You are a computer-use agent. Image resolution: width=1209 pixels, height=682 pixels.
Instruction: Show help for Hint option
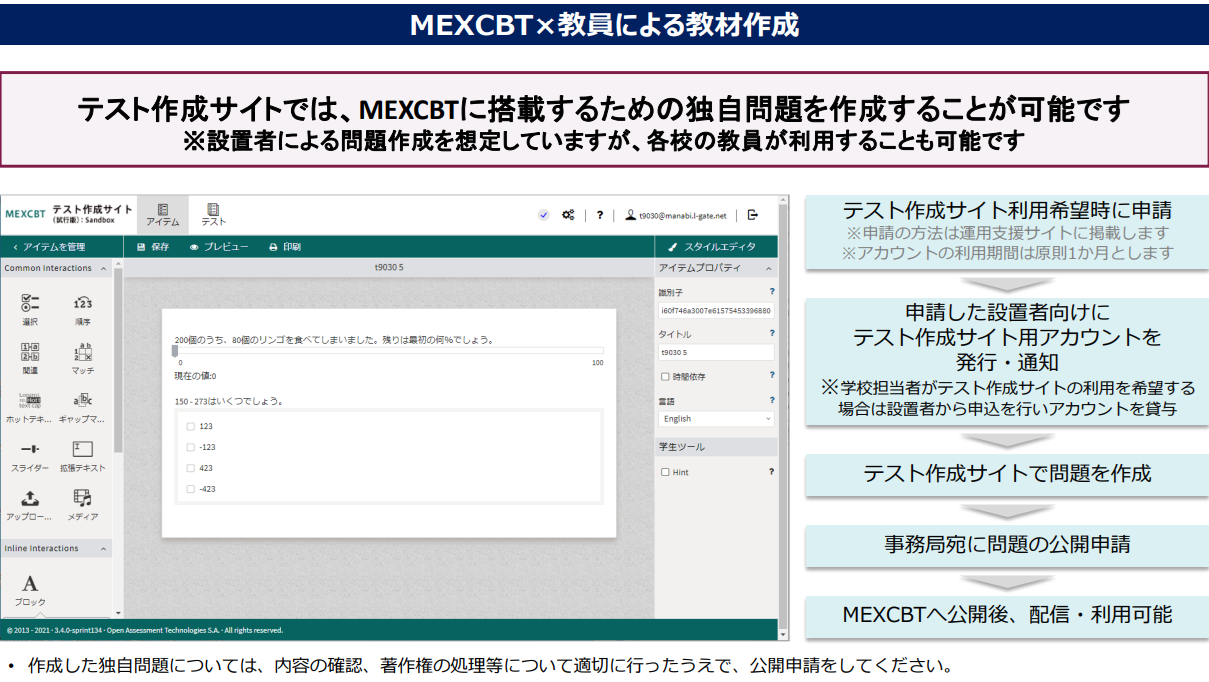(x=772, y=471)
